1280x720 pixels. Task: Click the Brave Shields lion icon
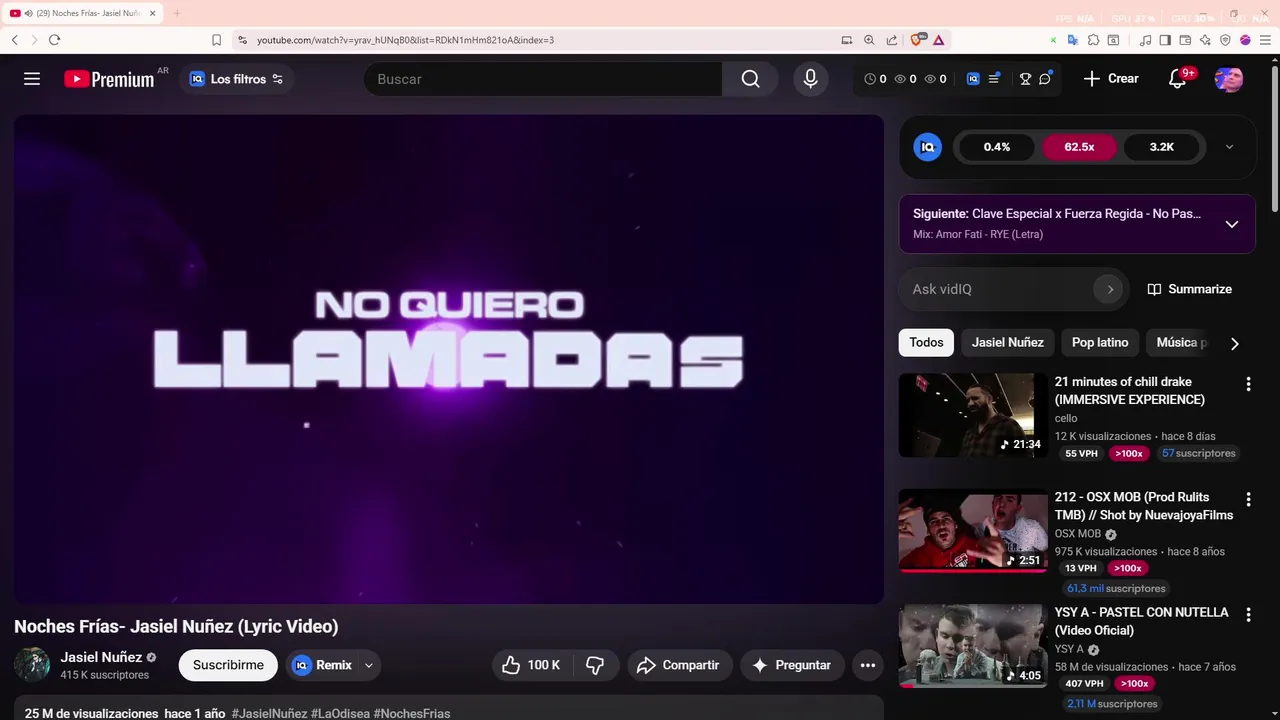coord(916,40)
